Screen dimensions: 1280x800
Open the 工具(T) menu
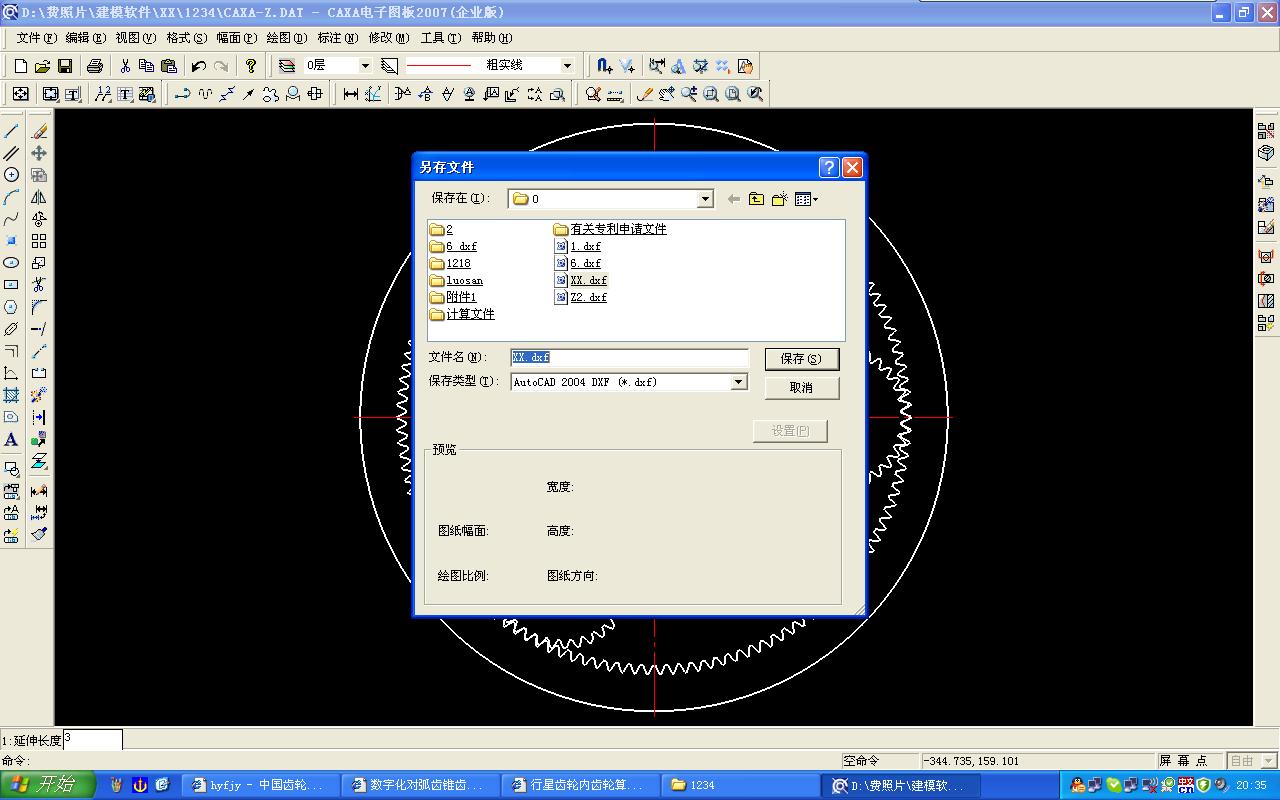[x=440, y=38]
